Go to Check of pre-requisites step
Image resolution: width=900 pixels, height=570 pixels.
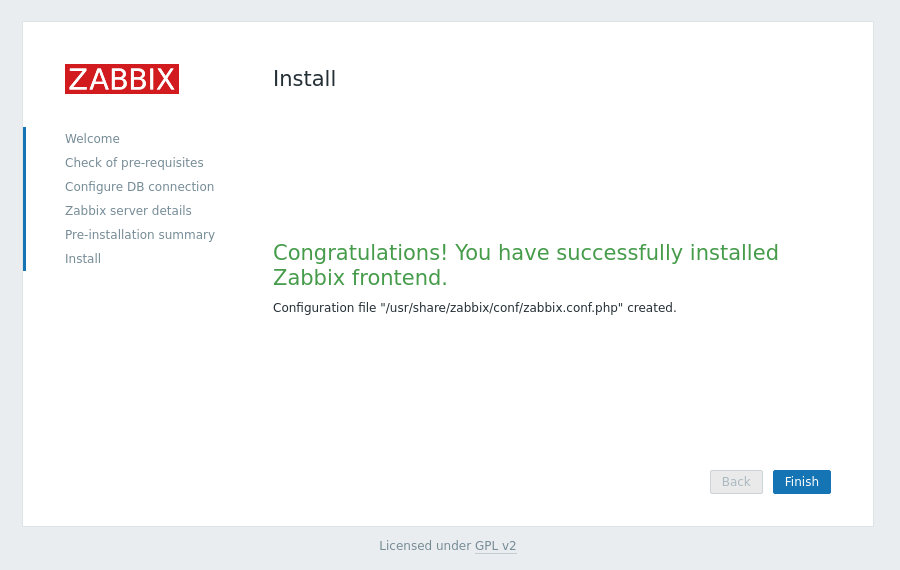(134, 162)
